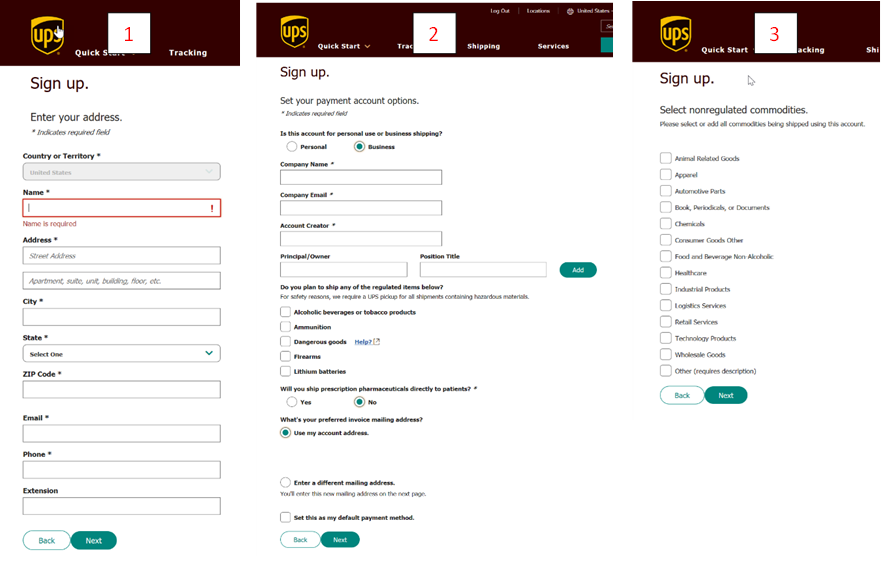Click the UPS logo in panel 3

(x=675, y=33)
